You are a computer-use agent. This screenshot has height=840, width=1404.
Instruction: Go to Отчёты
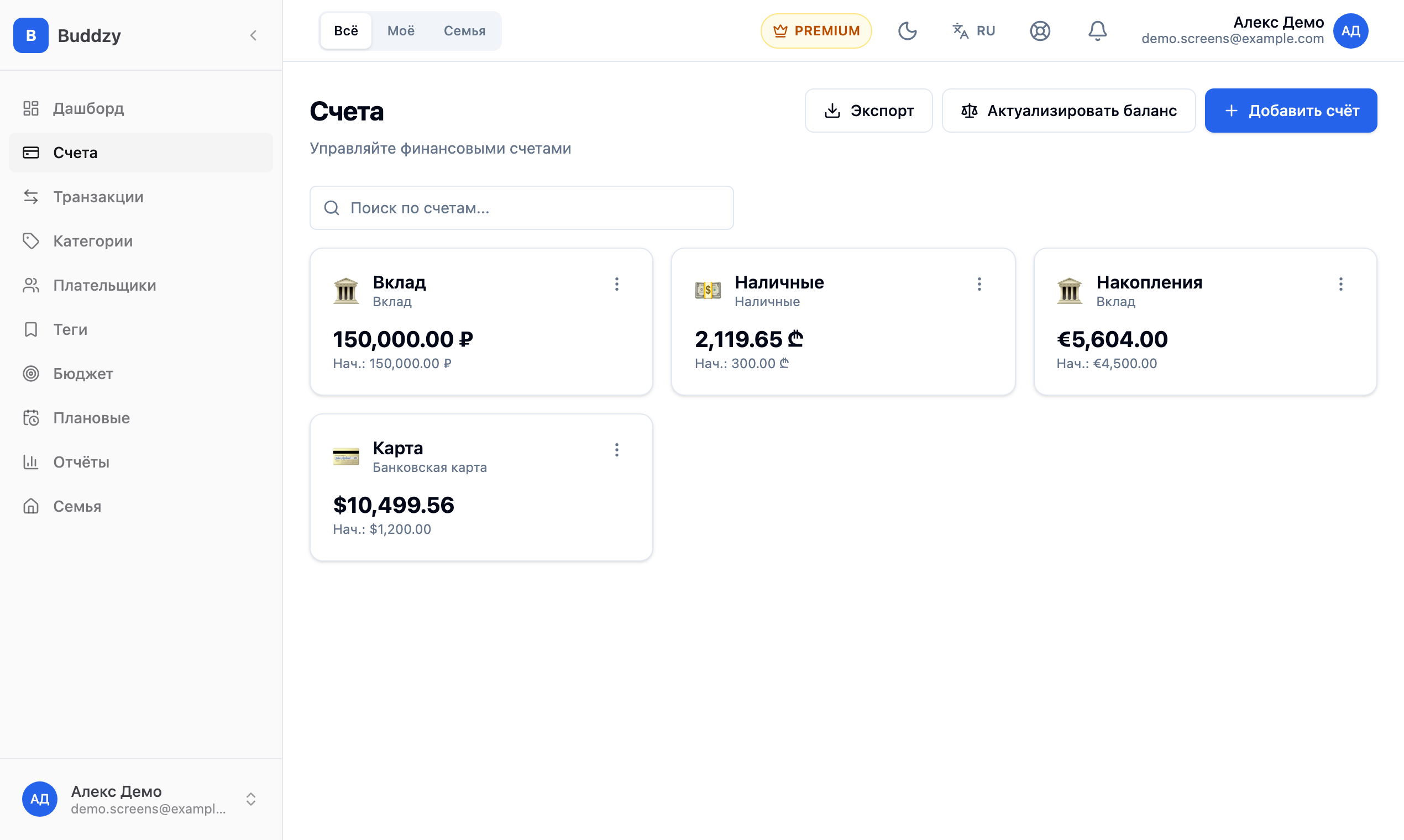click(x=141, y=461)
